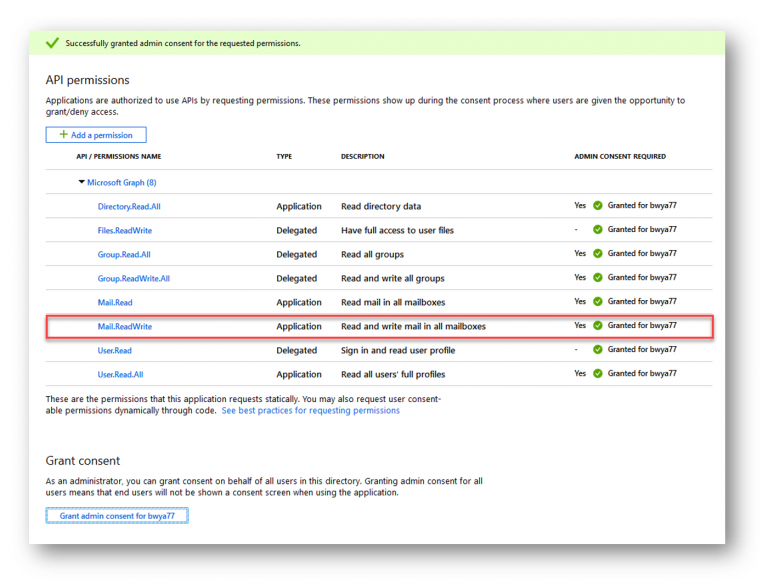The width and height of the screenshot is (768, 583).
Task: Click Application type in Directory.Read.All row
Action: pyautogui.click(x=299, y=206)
